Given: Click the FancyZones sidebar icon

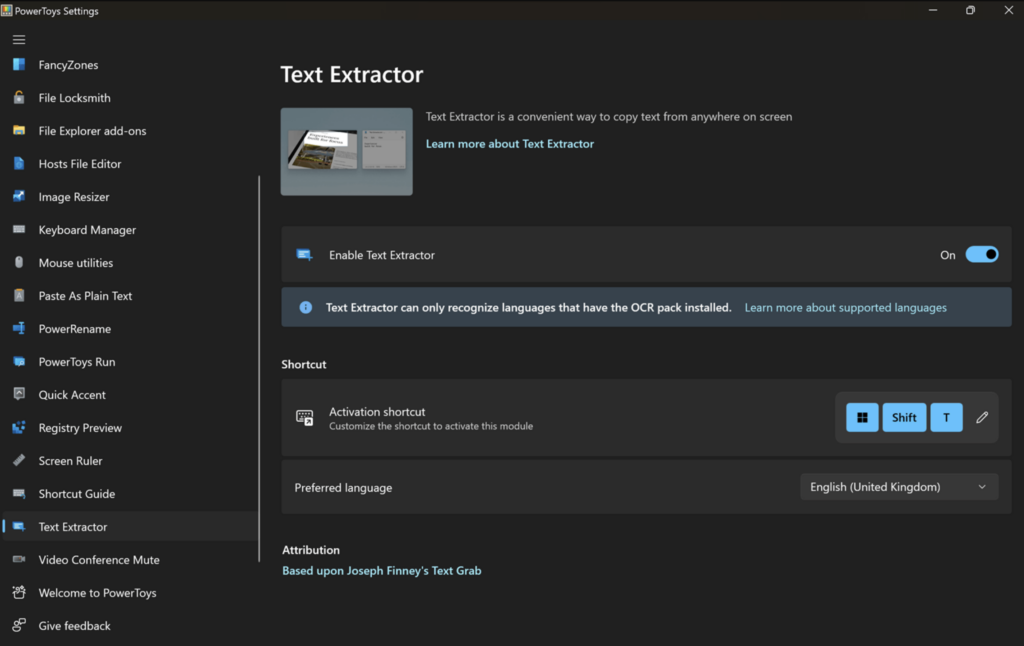Looking at the screenshot, I should coord(19,65).
